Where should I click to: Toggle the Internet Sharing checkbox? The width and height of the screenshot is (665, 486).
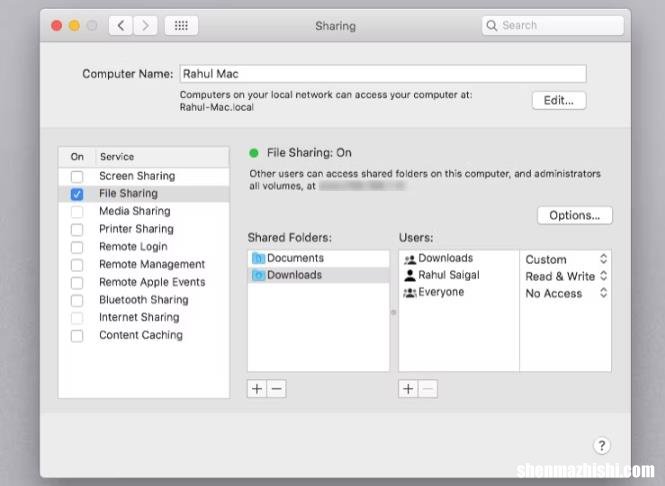(77, 318)
